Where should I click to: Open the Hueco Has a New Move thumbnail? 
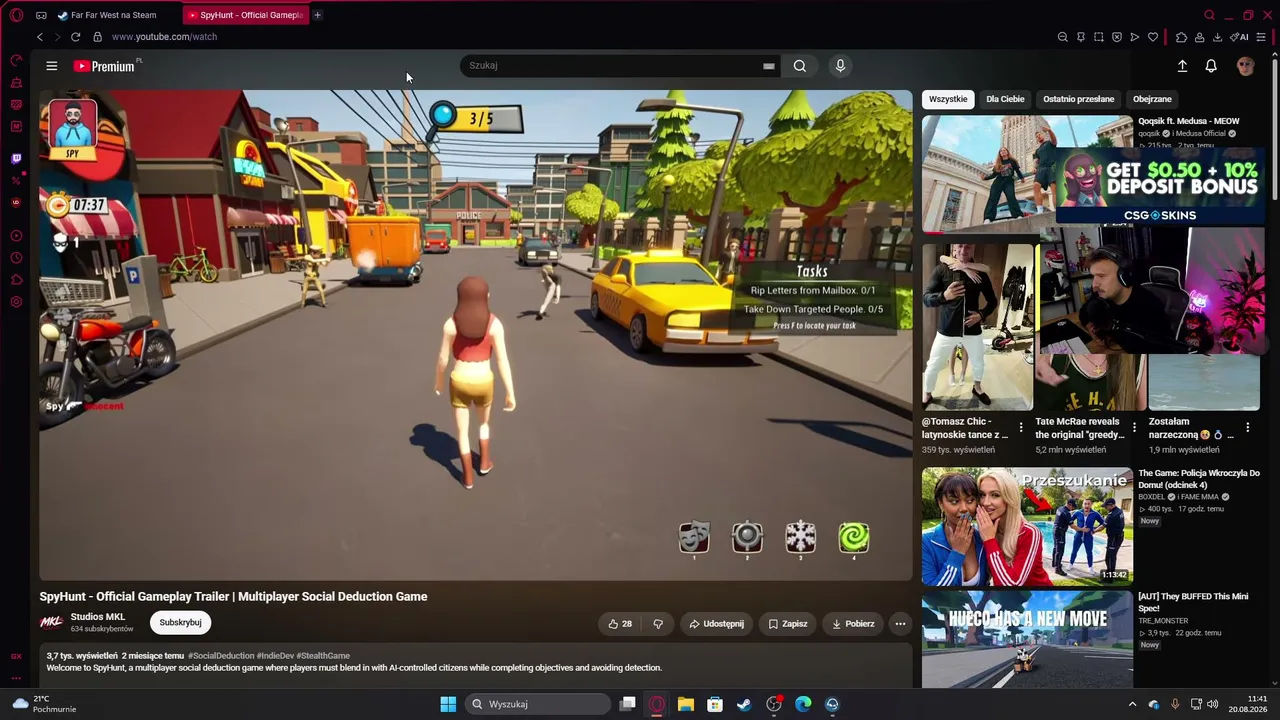1027,640
